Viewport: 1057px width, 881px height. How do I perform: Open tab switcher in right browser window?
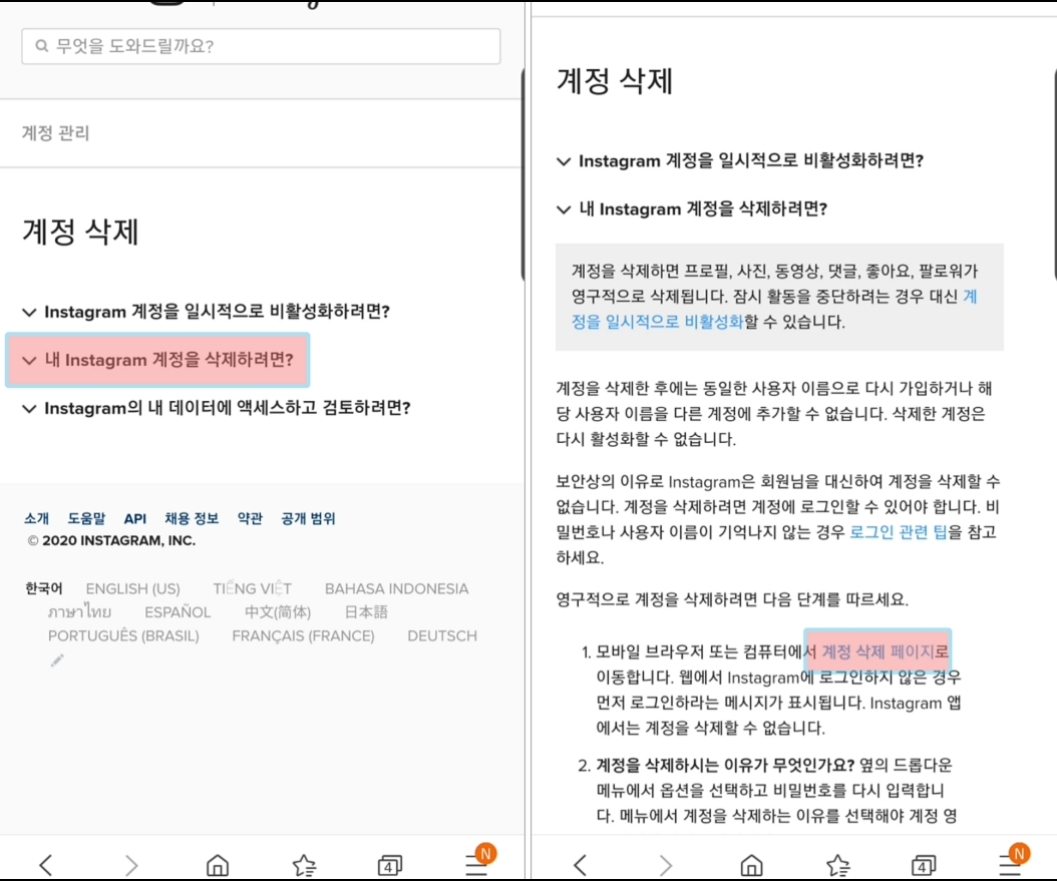(924, 865)
